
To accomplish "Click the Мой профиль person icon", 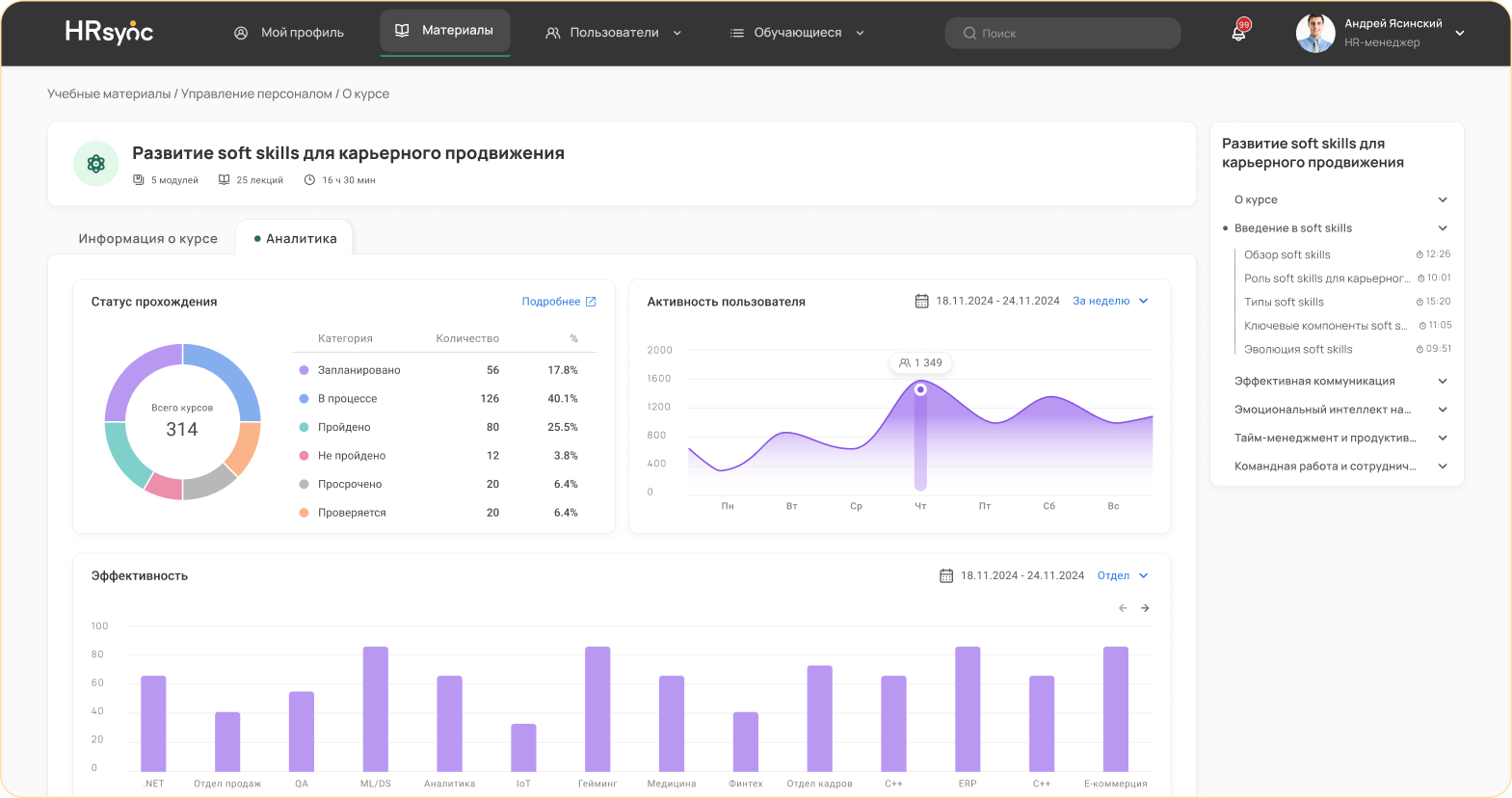I will [241, 33].
